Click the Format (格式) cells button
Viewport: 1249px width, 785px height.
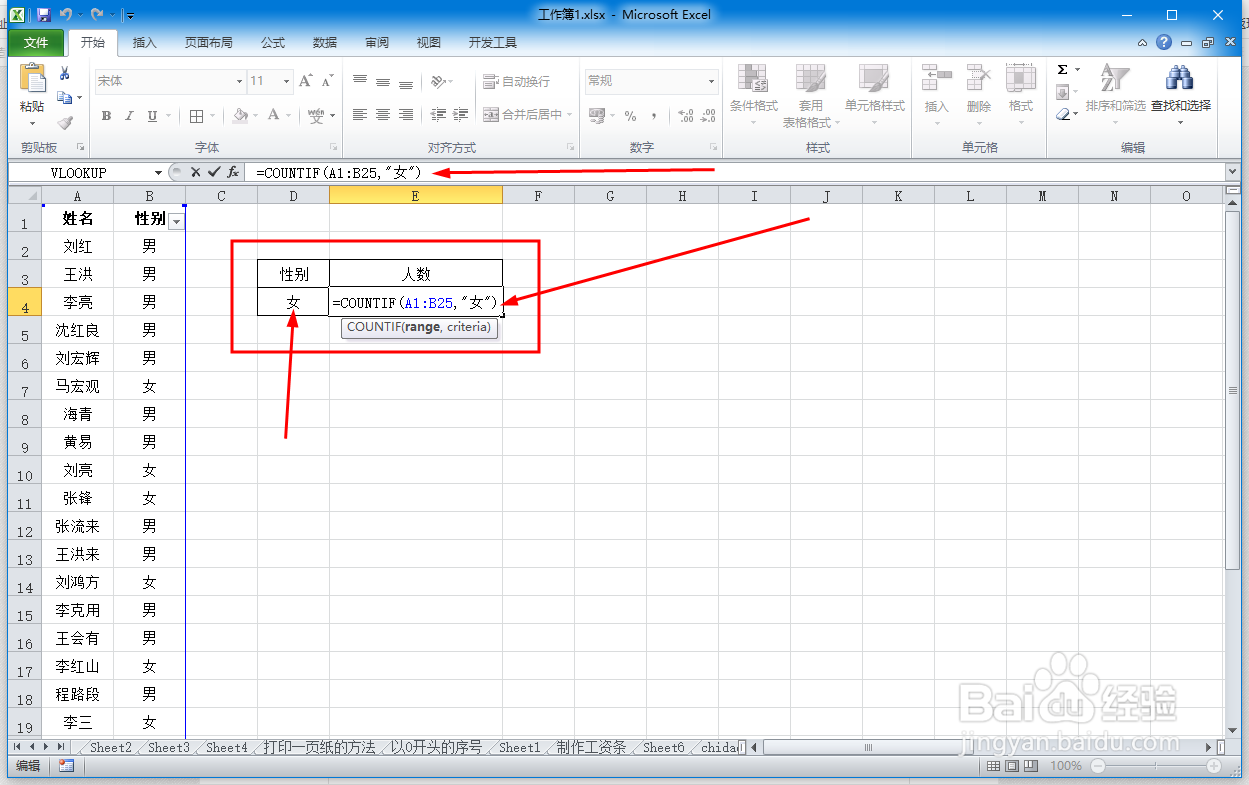1021,92
